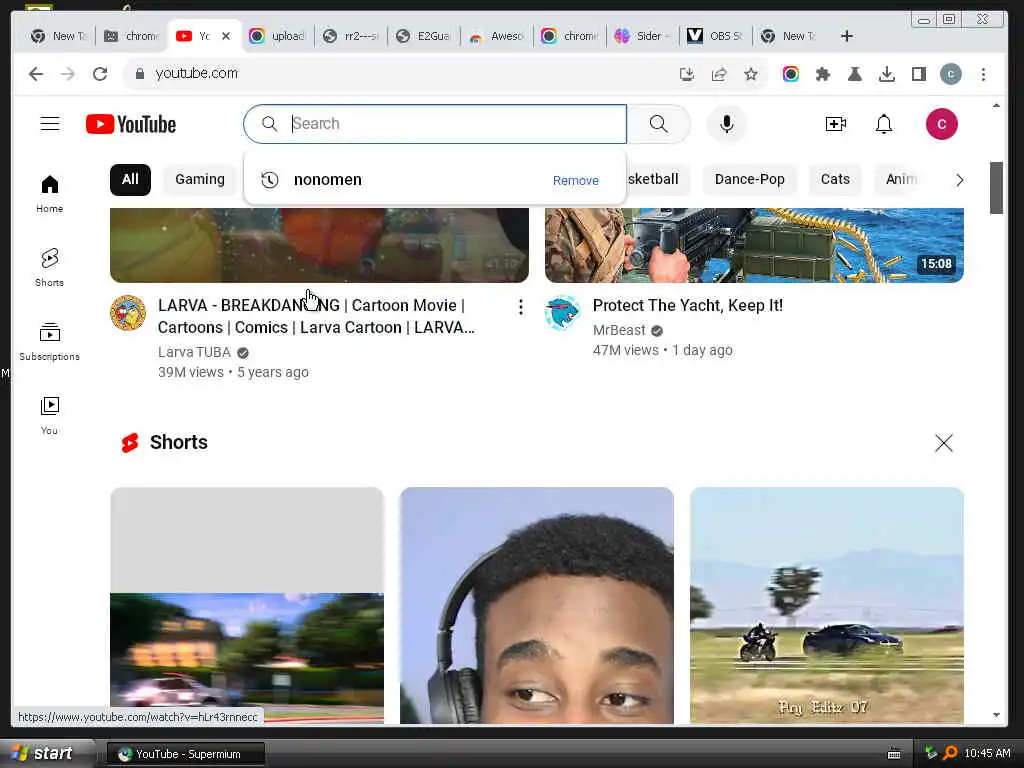This screenshot has height=768, width=1024.
Task: Bookmark this page with the star
Action: 751,74
